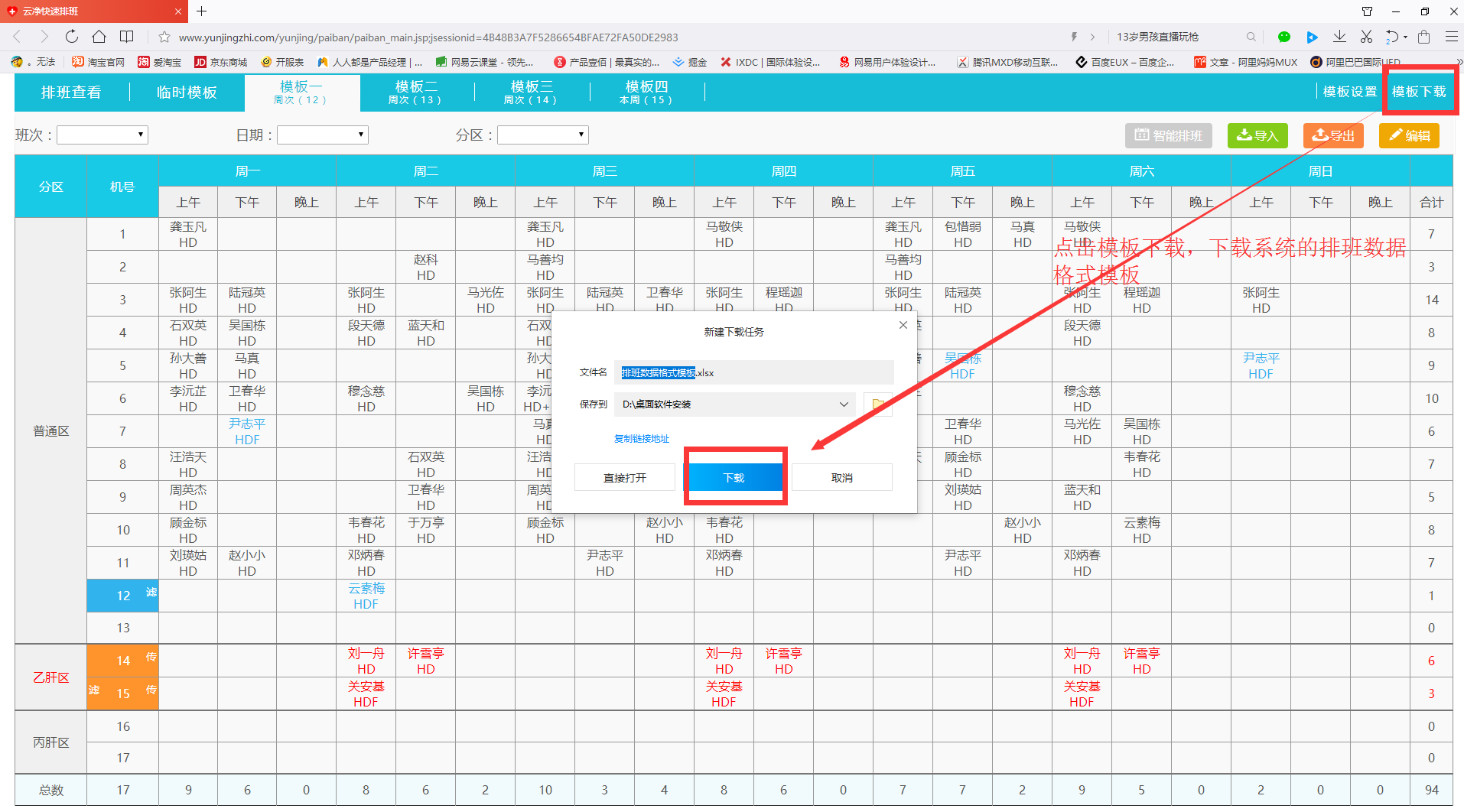Expand the 保存到 save path dropdown

click(843, 404)
